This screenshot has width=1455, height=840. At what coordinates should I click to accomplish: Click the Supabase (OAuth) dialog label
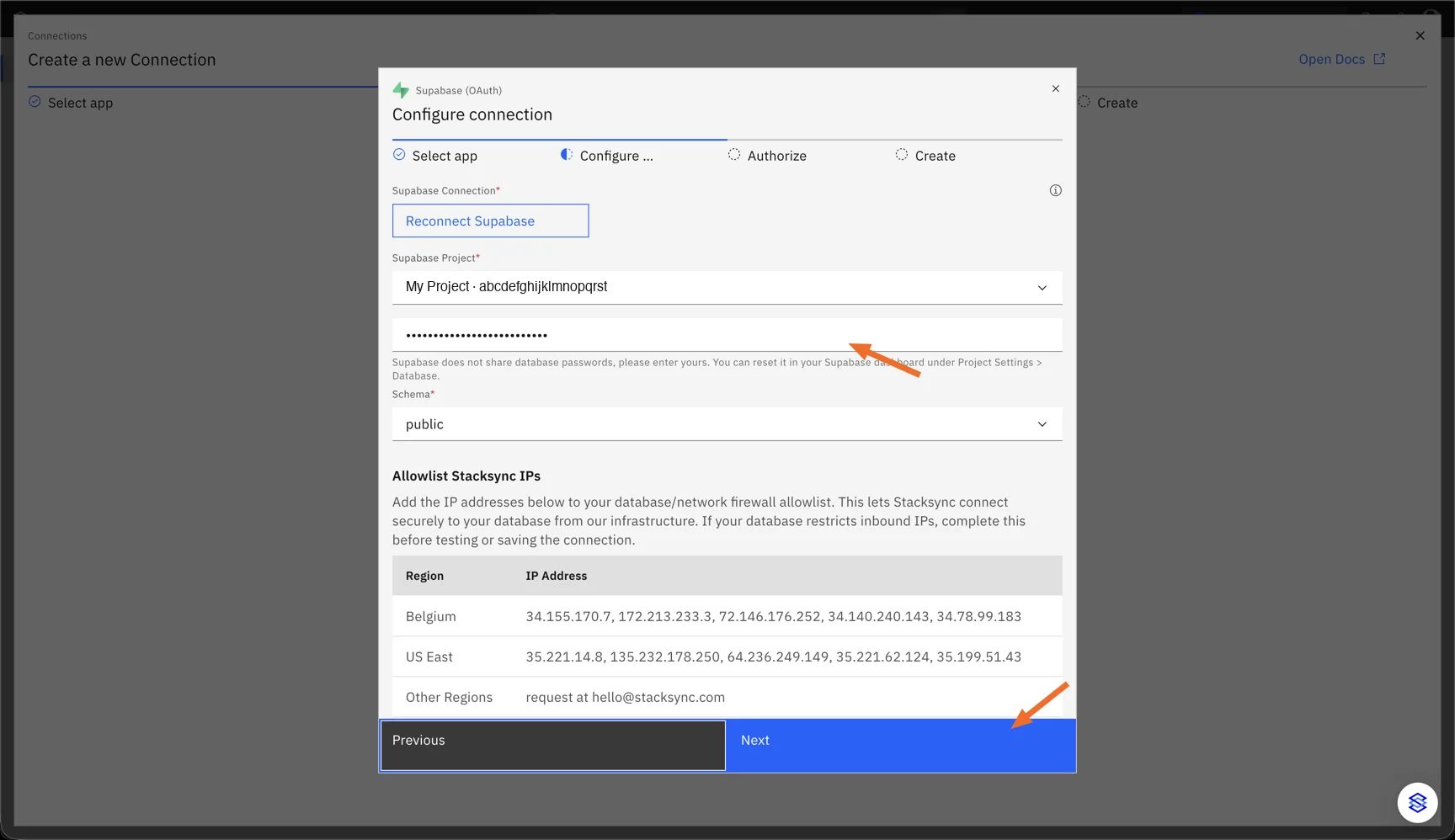[x=459, y=90]
